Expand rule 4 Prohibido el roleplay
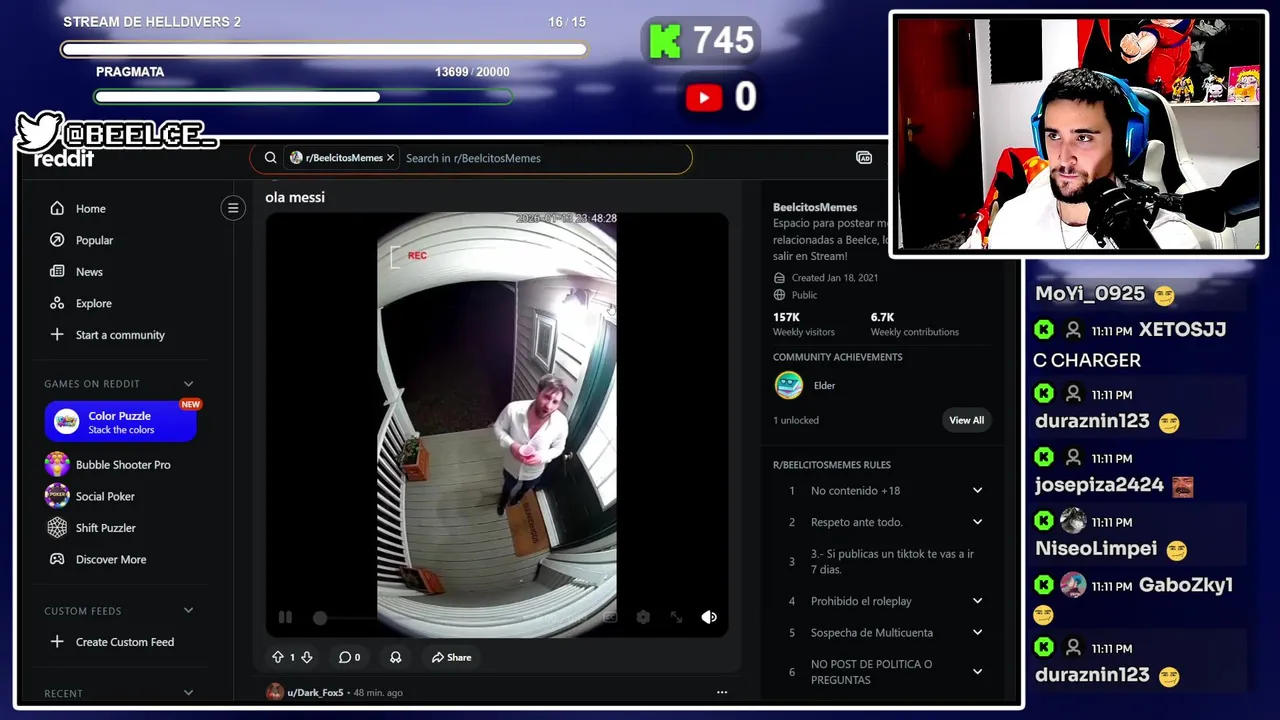Screen dimensions: 1280x720 pyautogui.click(x=977, y=601)
